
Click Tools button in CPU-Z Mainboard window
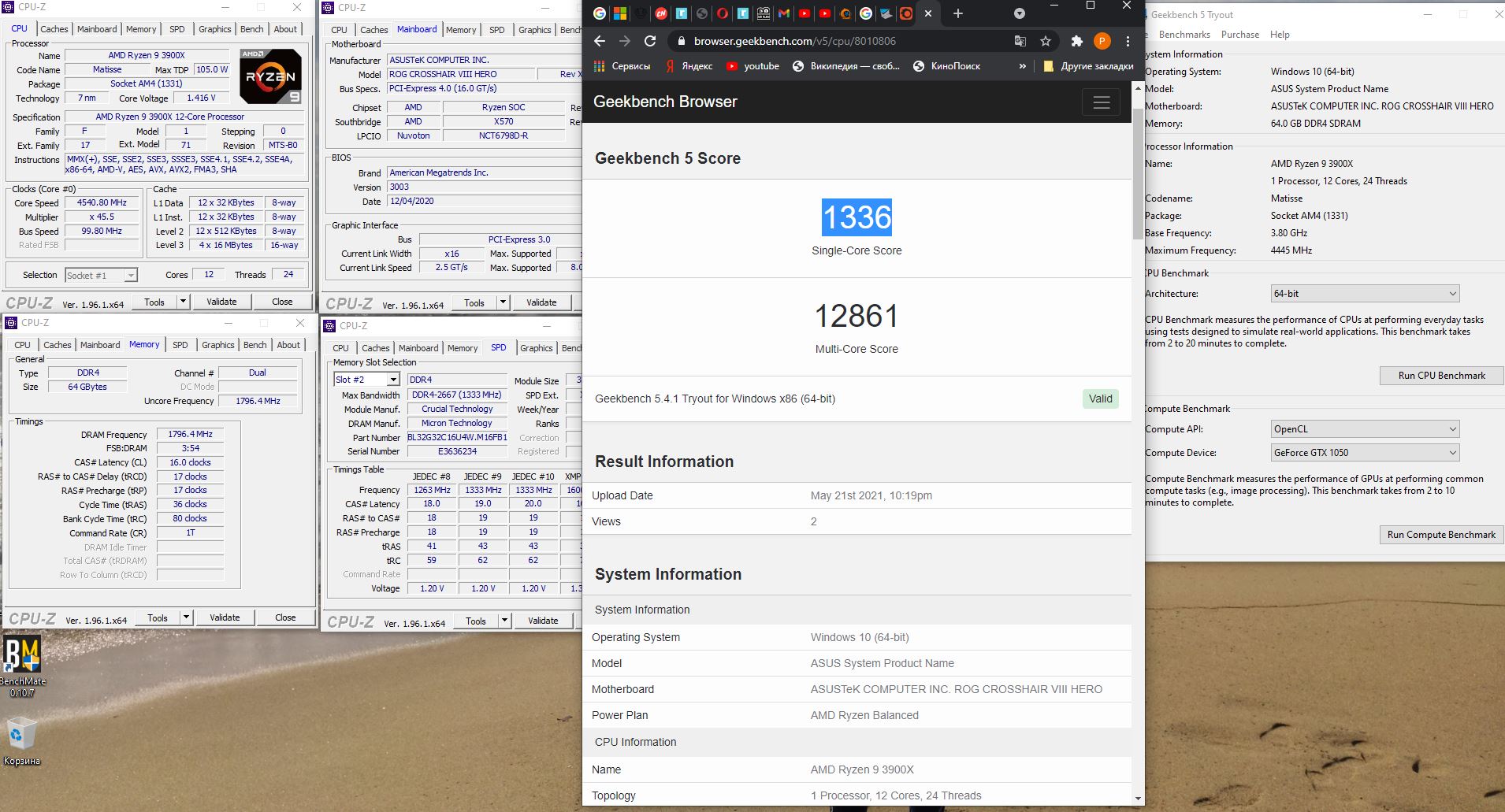[x=474, y=302]
